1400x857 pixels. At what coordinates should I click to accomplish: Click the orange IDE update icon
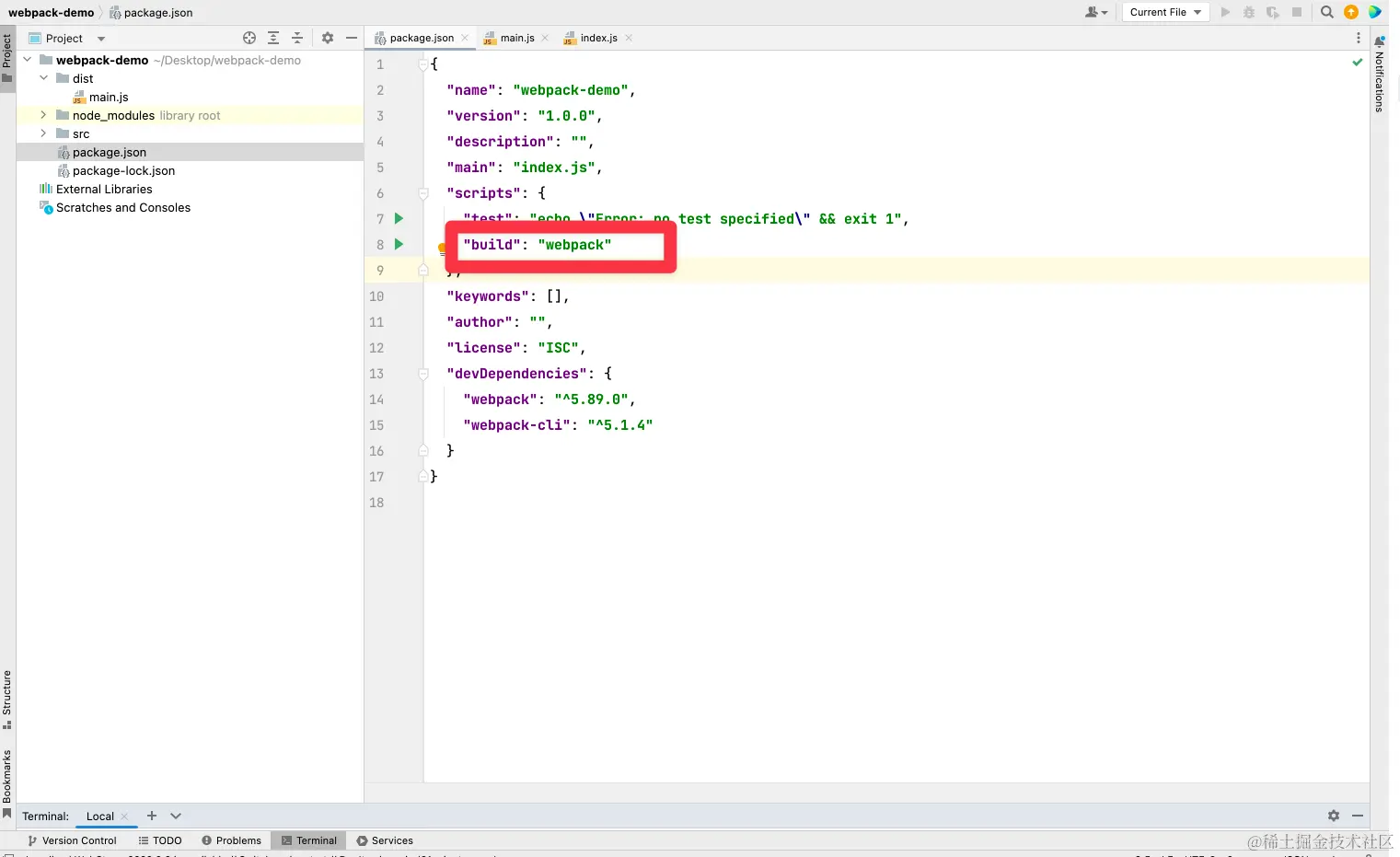click(x=1351, y=12)
